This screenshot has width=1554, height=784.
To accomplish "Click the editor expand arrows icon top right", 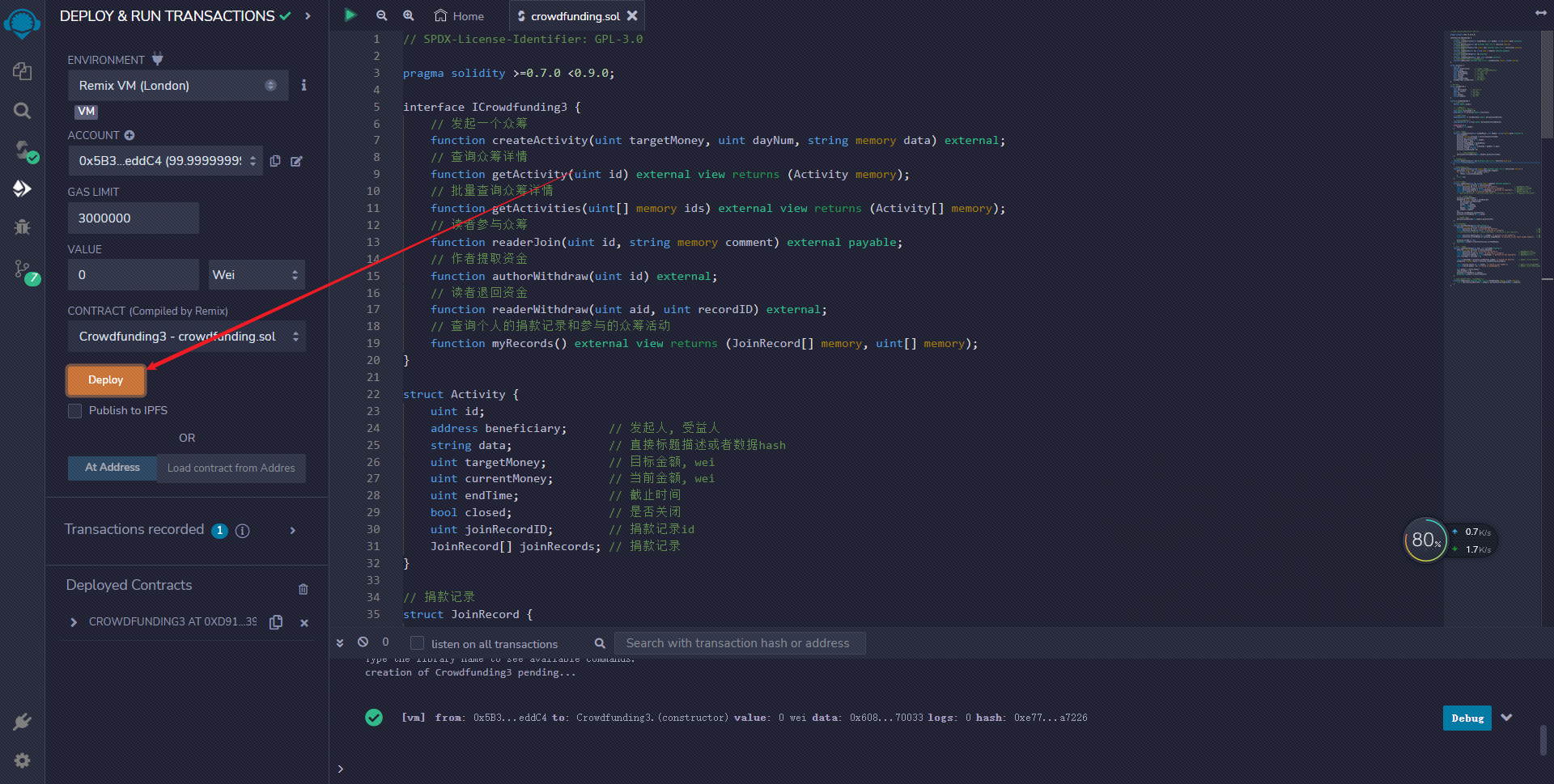I will tap(1540, 13).
